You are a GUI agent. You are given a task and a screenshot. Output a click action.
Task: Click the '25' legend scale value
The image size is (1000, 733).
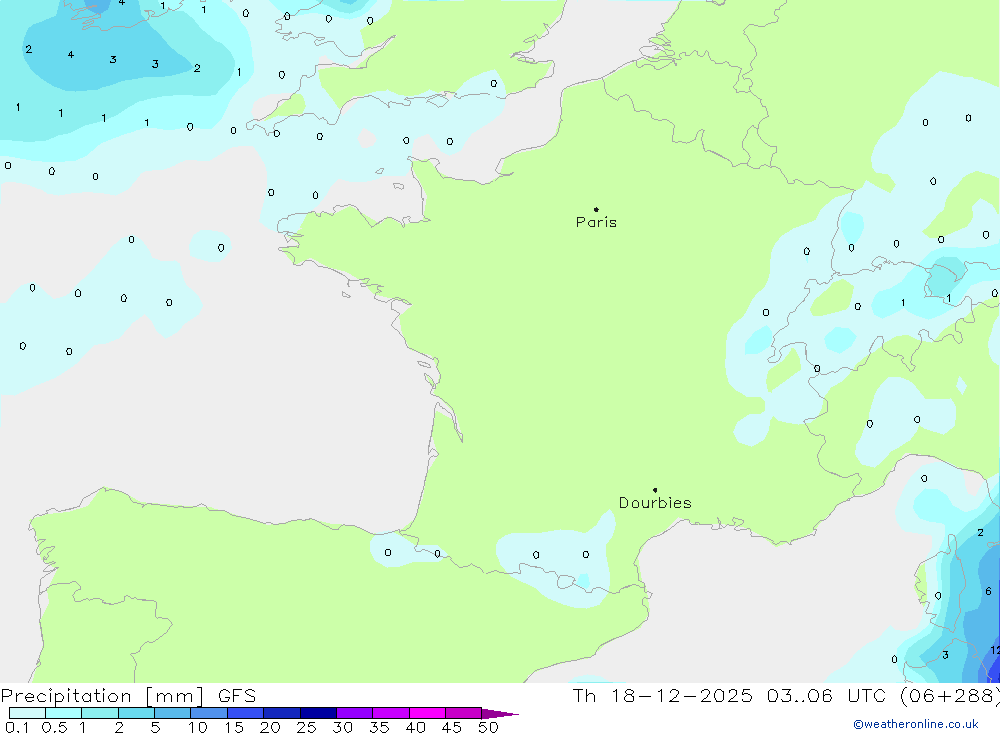(307, 727)
